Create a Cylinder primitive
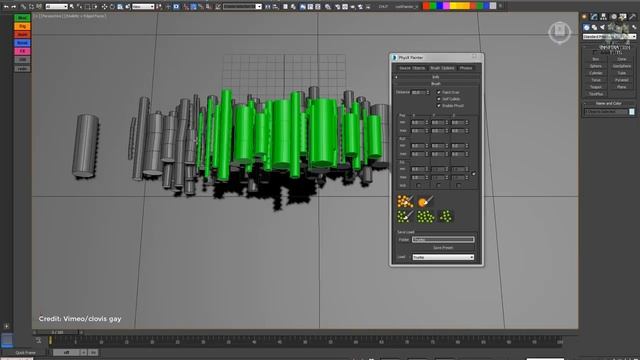This screenshot has height=360, width=640. [x=596, y=73]
